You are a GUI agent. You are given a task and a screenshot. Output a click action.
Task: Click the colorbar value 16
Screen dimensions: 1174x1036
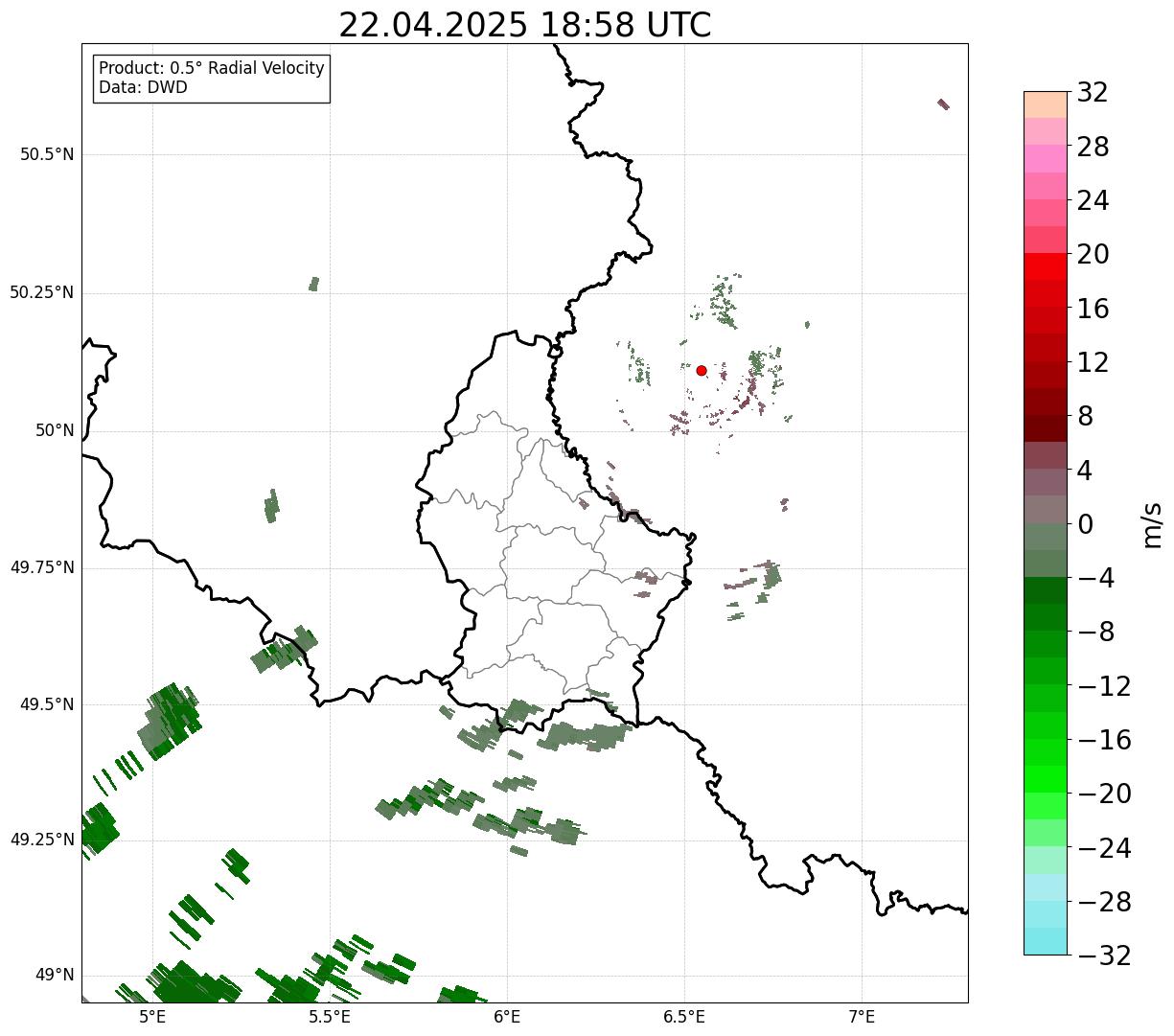(1093, 309)
